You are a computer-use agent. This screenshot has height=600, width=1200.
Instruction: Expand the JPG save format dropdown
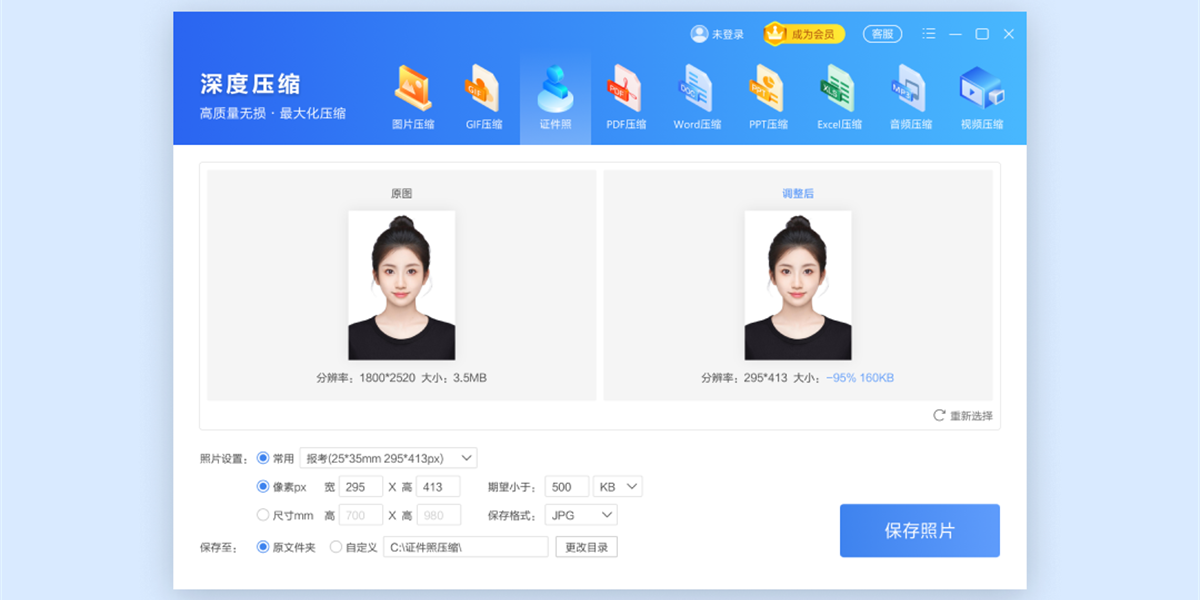581,516
